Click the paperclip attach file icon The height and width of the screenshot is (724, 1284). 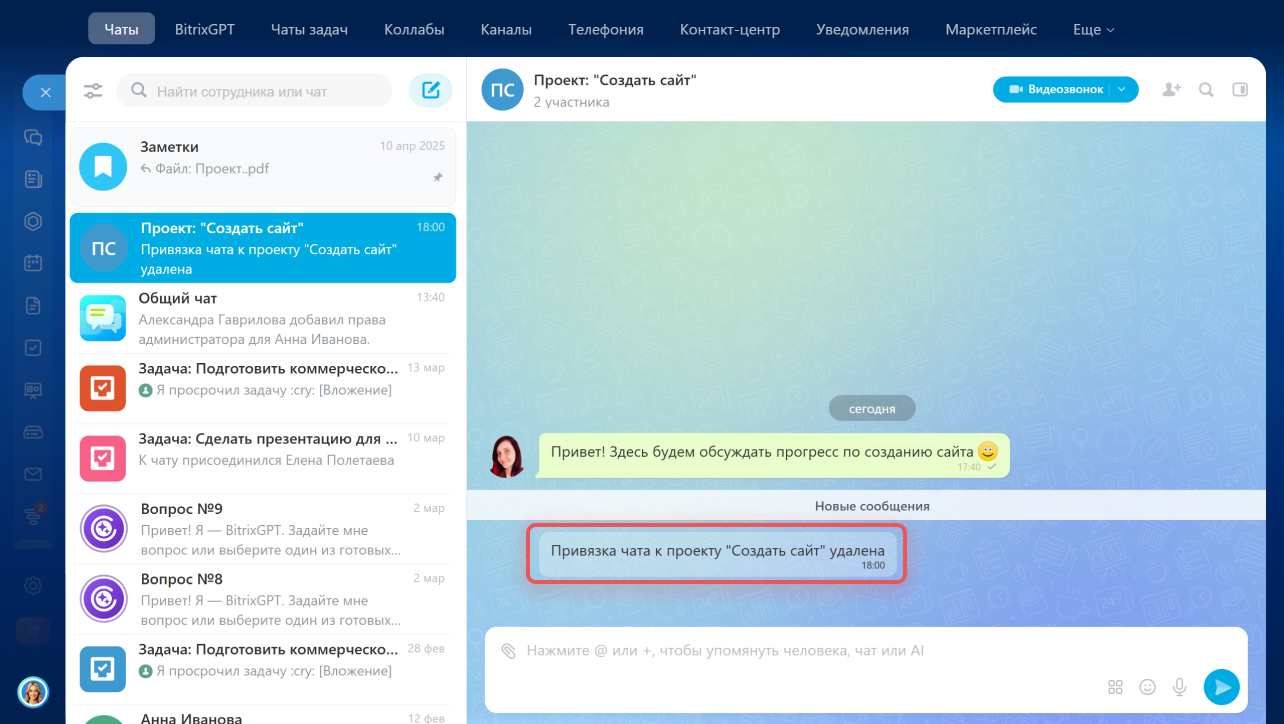pos(509,651)
